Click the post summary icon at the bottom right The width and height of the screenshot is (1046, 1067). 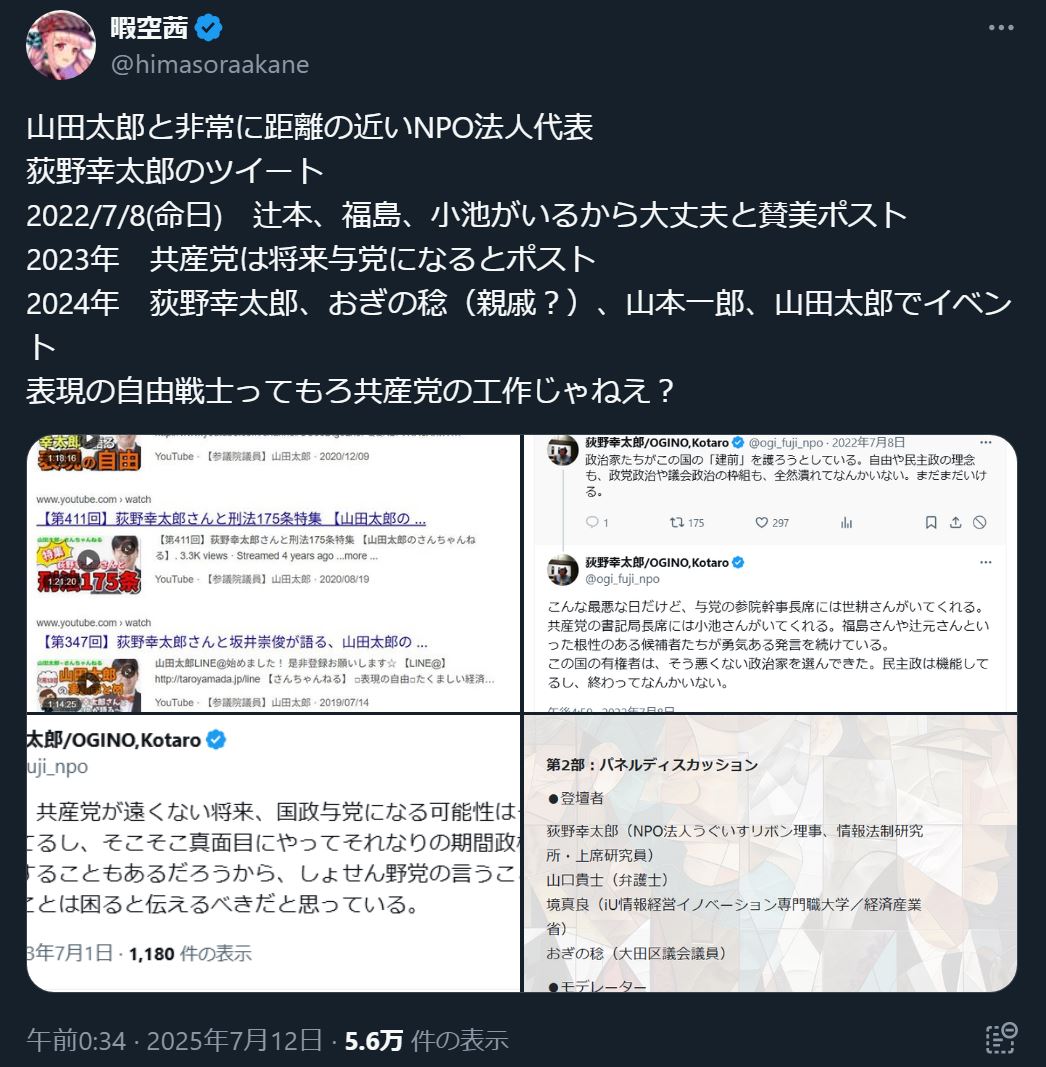[x=1001, y=1038]
